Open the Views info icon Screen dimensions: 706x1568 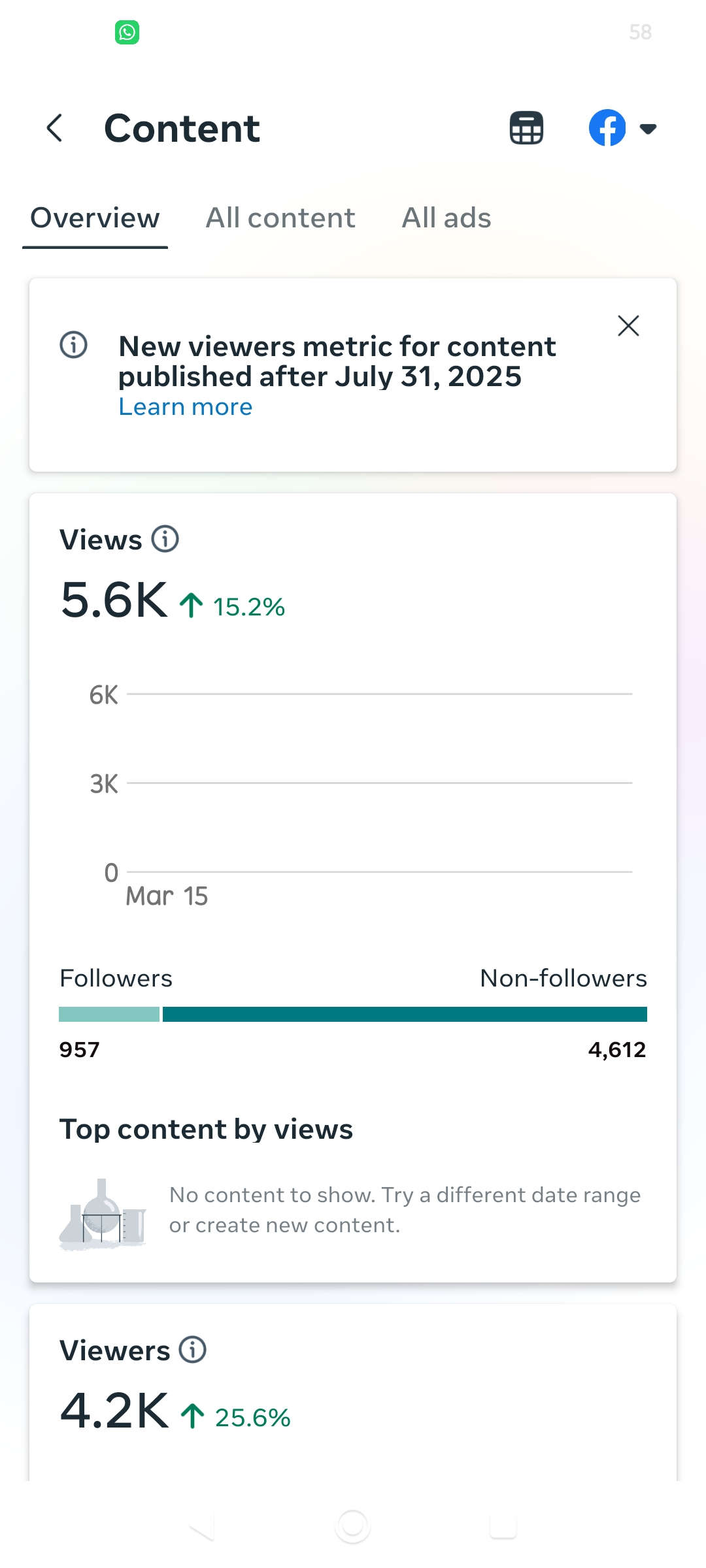tap(165, 539)
